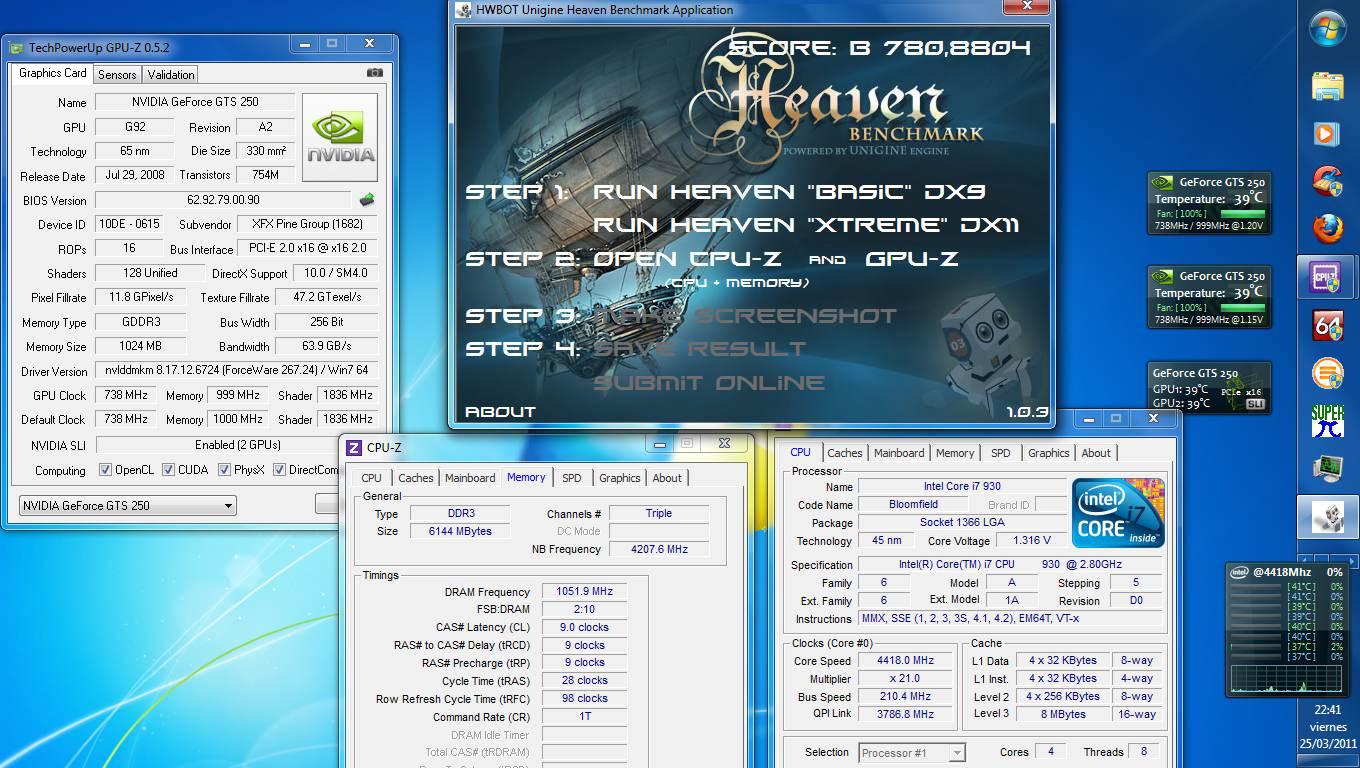Click the Intel Core i7 logo in CPU-Z

[1118, 513]
